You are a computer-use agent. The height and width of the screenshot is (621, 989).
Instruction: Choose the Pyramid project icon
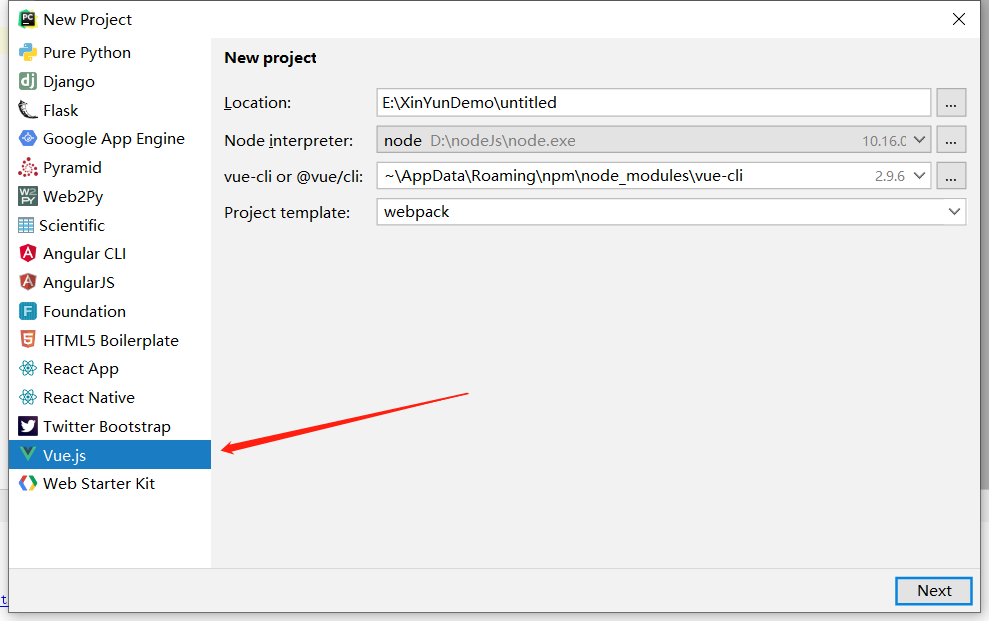(x=28, y=168)
